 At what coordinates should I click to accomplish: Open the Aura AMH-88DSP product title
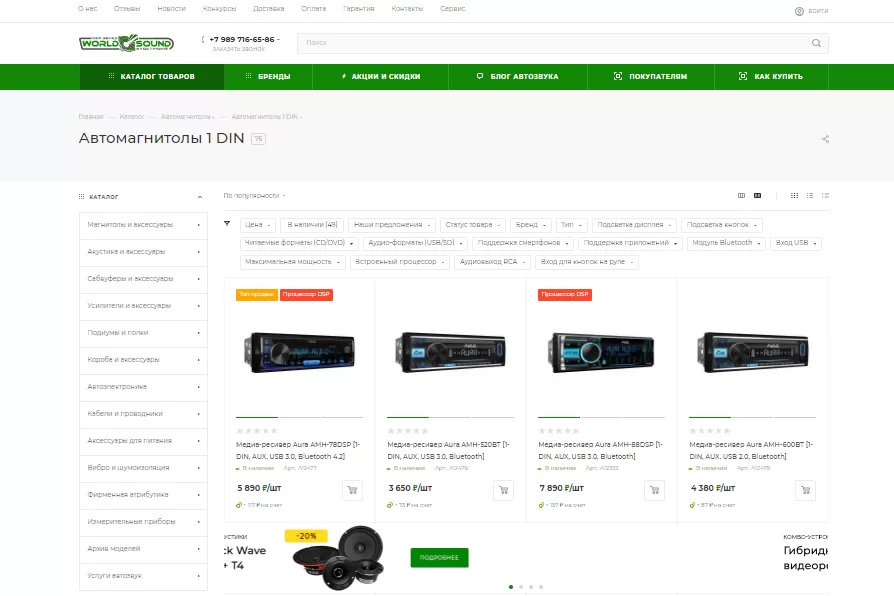click(600, 451)
